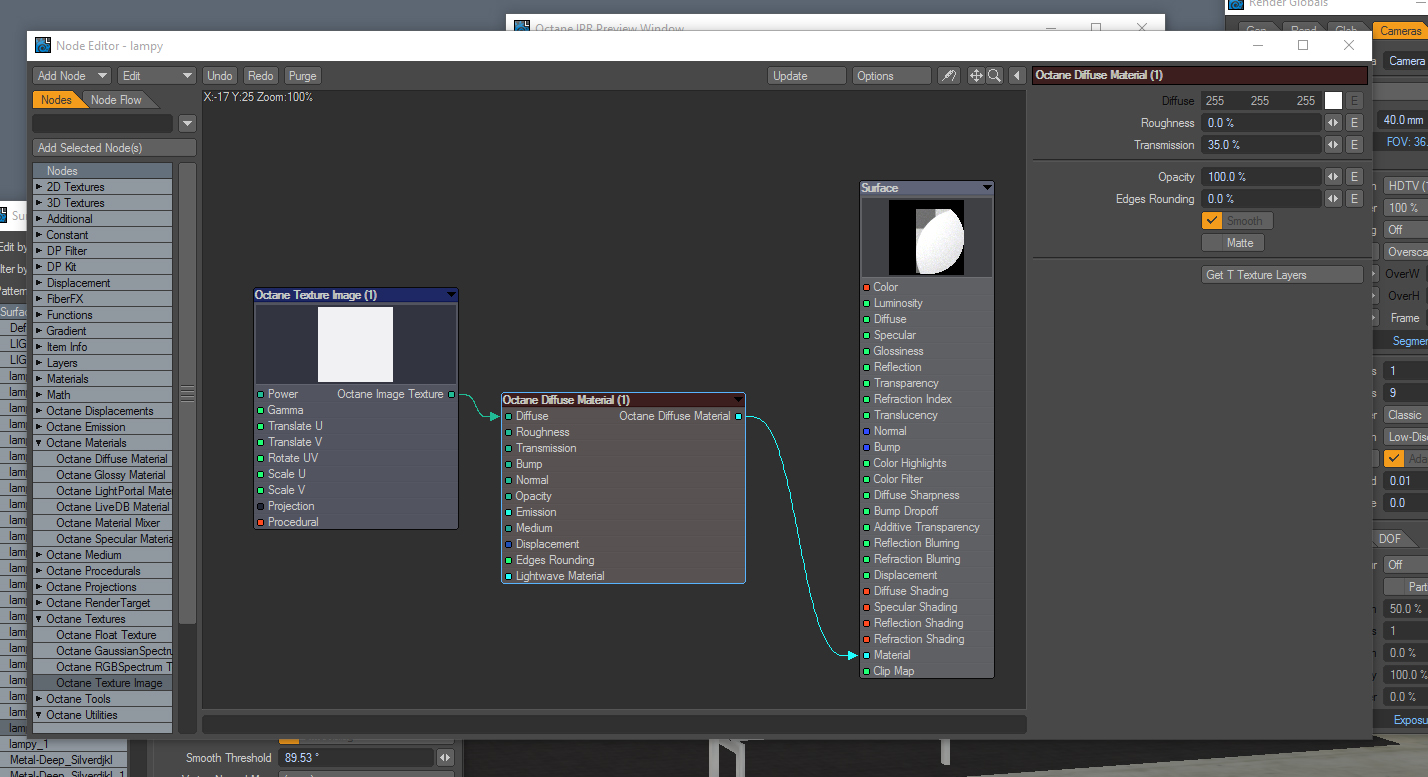Click envelope E button for Transmission
The width and height of the screenshot is (1428, 777).
(x=1355, y=145)
